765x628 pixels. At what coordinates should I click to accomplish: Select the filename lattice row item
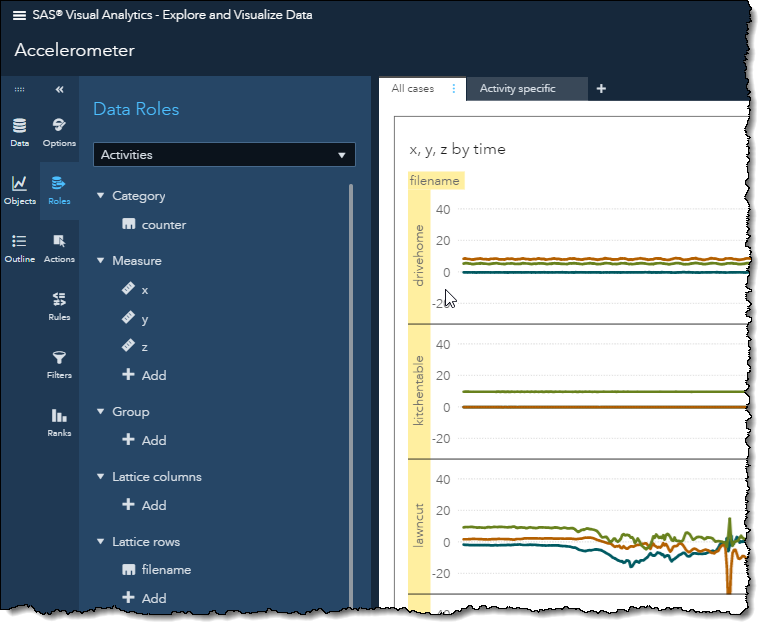click(x=166, y=570)
